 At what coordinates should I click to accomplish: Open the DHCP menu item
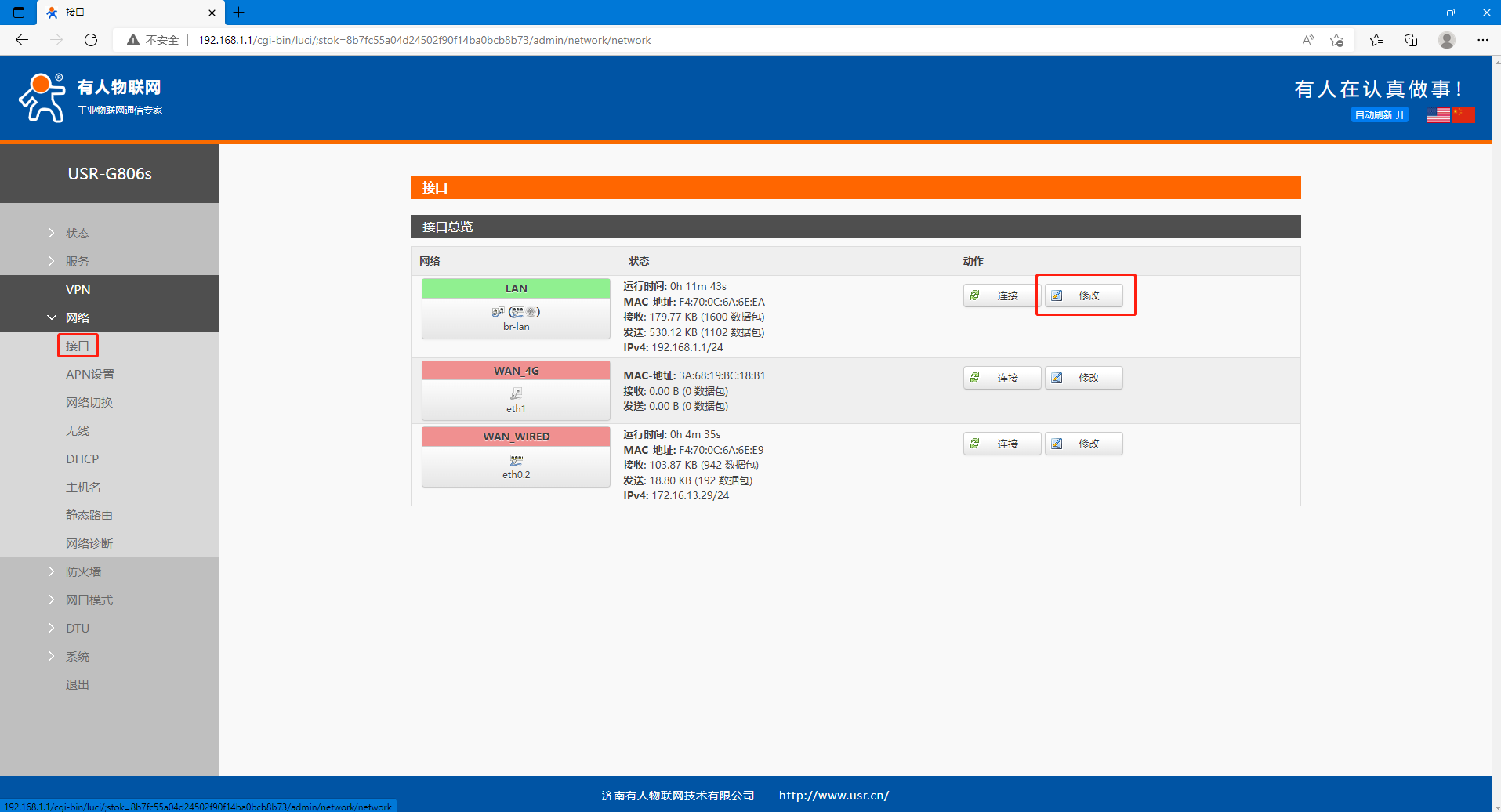[x=82, y=459]
